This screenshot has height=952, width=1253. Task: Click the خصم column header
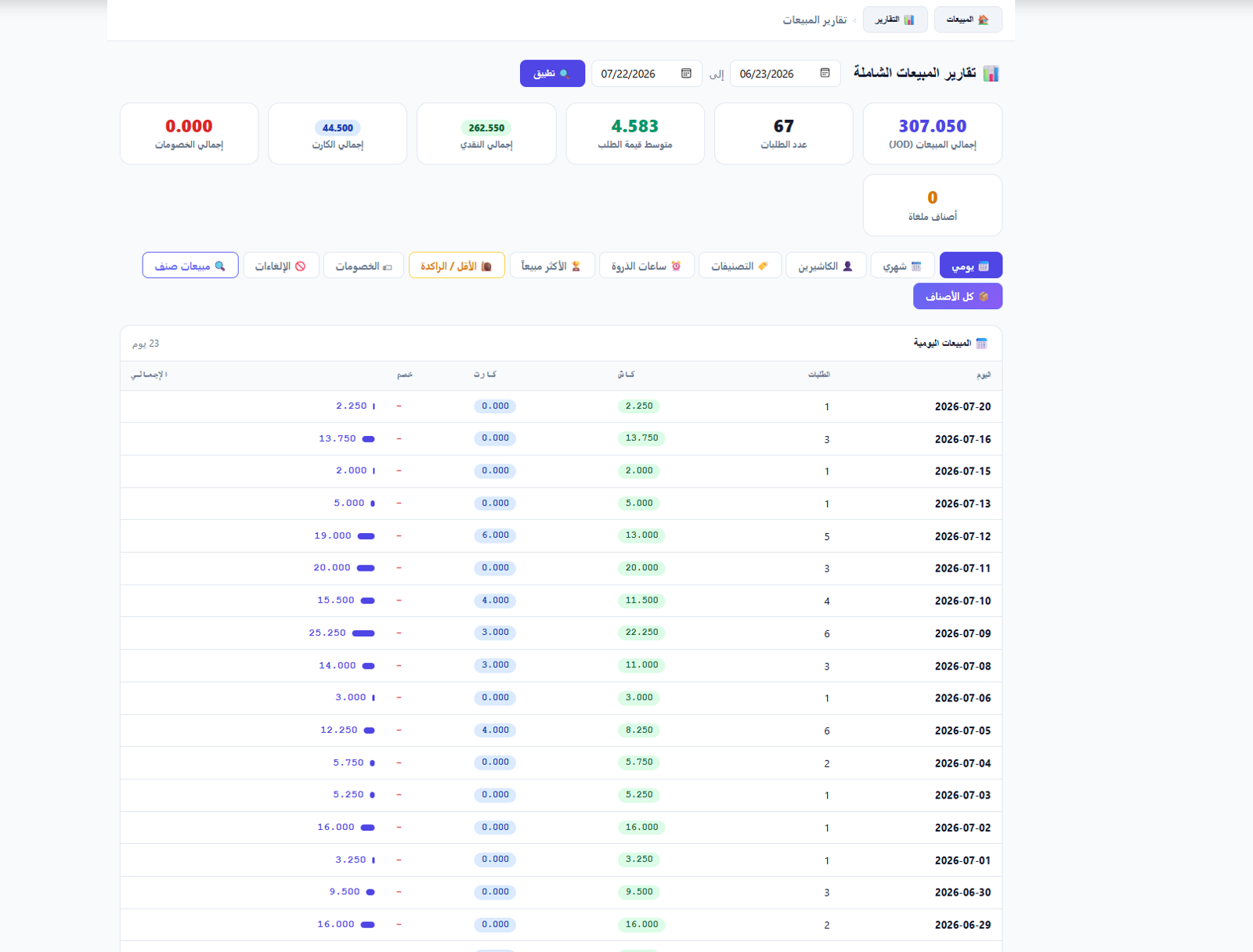point(405,375)
